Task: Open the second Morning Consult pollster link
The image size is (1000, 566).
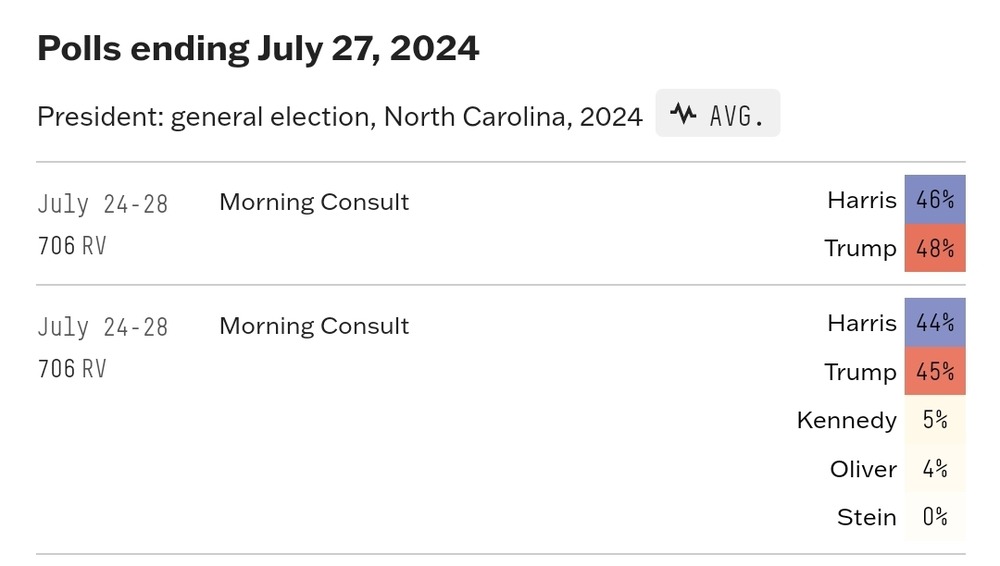Action: (x=314, y=325)
